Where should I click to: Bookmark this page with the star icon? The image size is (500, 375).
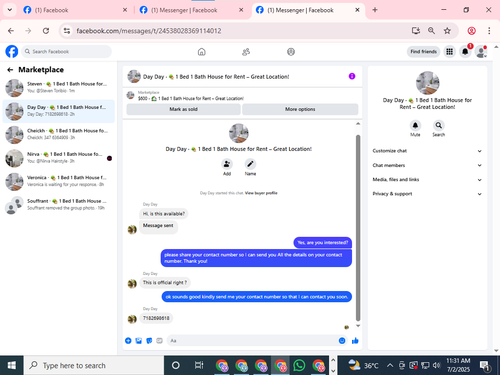pyautogui.click(x=447, y=31)
